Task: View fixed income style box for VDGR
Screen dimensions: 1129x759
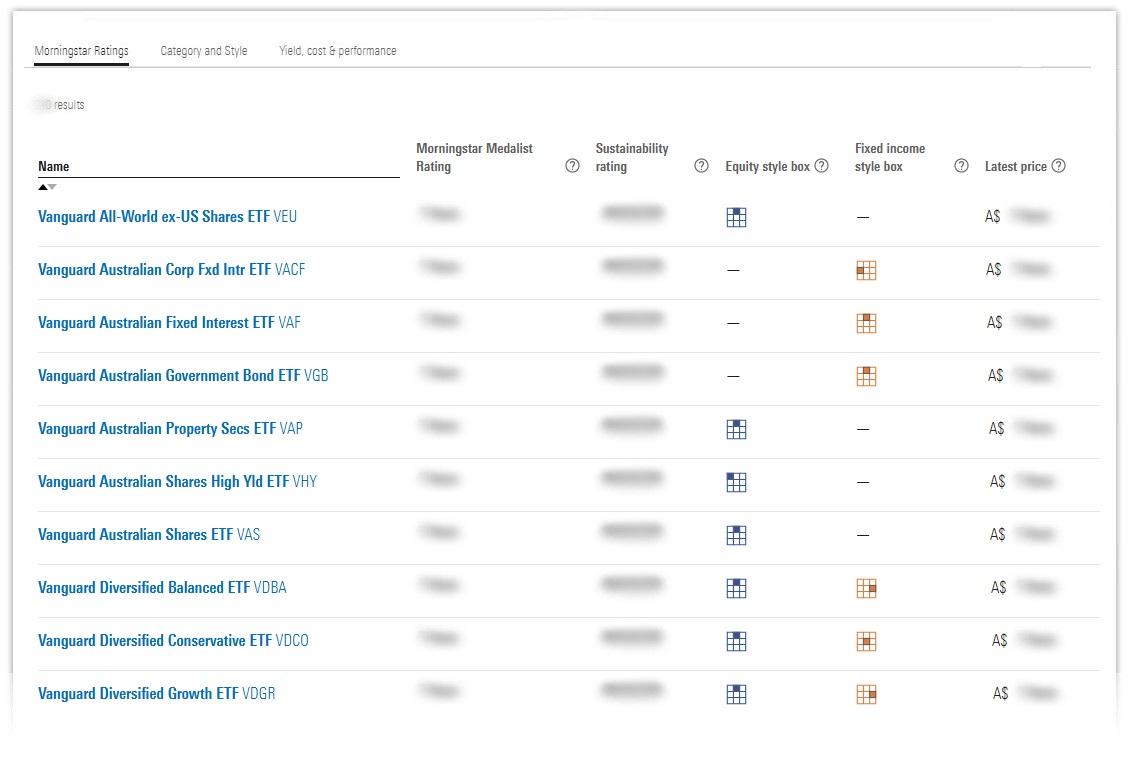Action: point(866,694)
